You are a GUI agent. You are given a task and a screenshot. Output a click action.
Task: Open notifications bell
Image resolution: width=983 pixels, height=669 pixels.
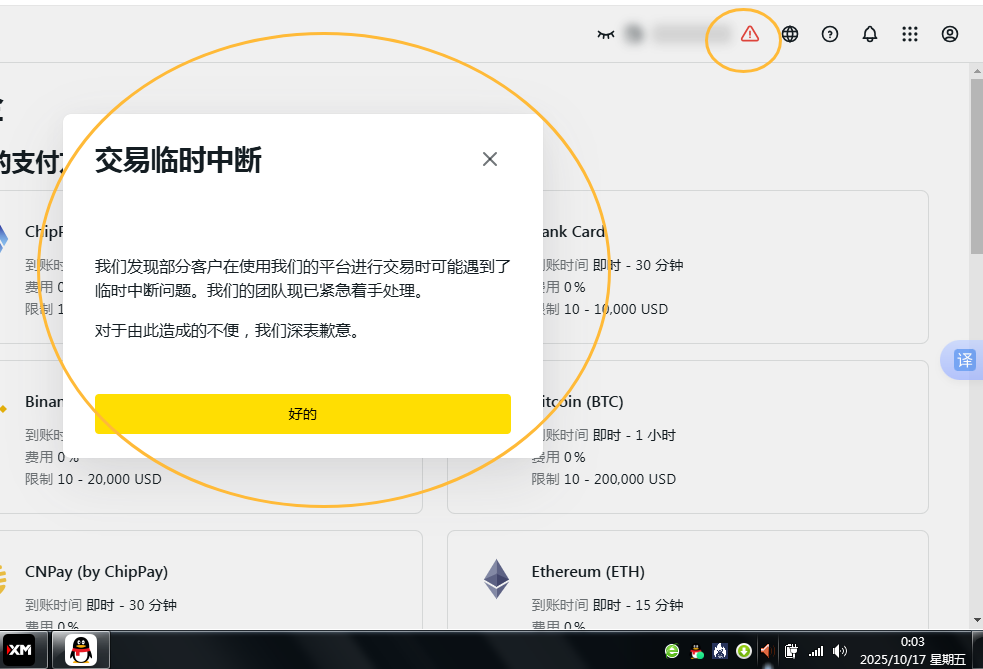pos(870,34)
